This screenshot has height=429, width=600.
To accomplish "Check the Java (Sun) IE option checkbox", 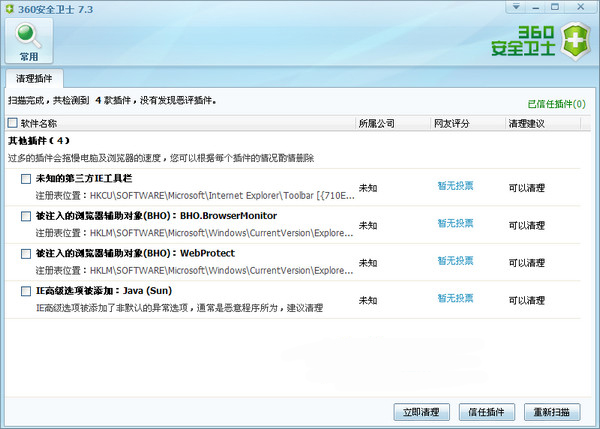I will tap(26, 291).
